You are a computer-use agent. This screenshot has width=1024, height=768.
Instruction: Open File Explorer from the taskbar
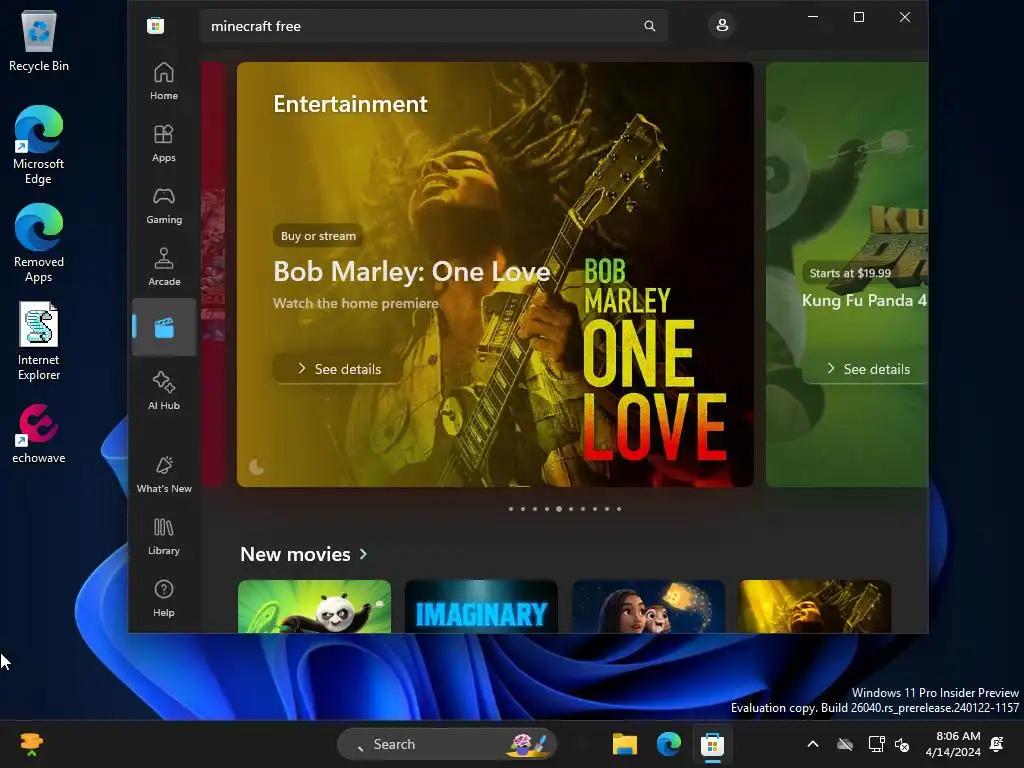[x=624, y=744]
